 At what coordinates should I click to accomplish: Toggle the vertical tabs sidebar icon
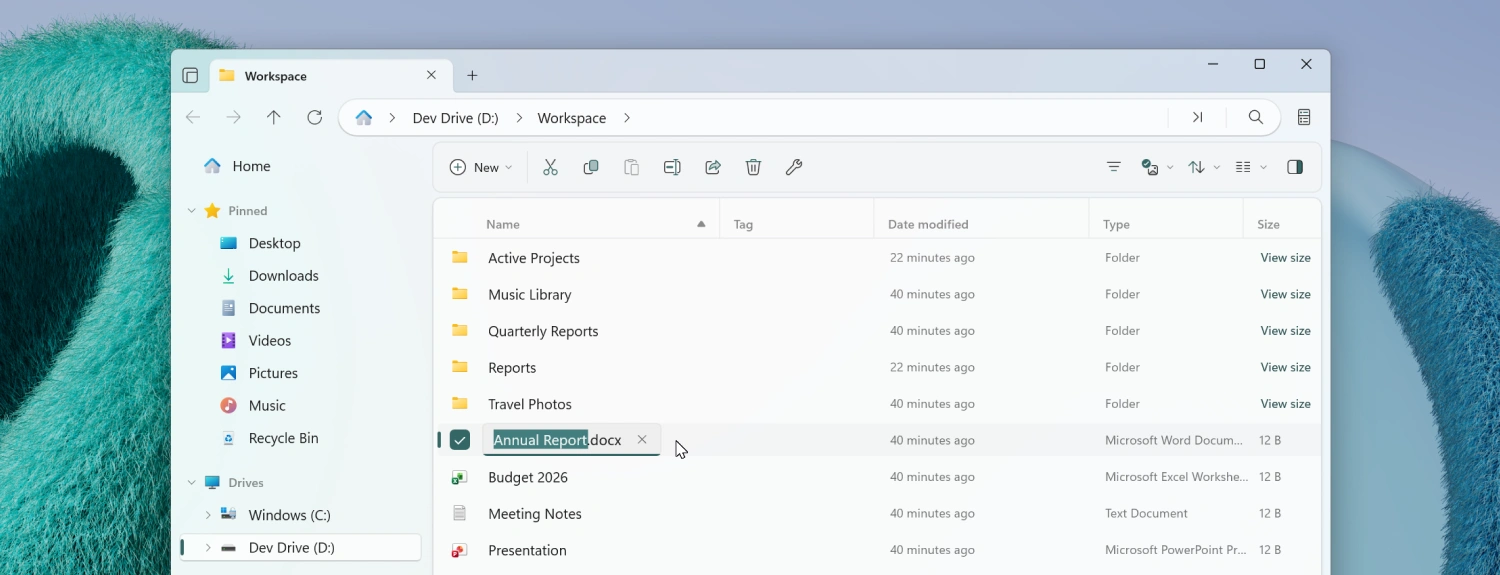point(190,76)
